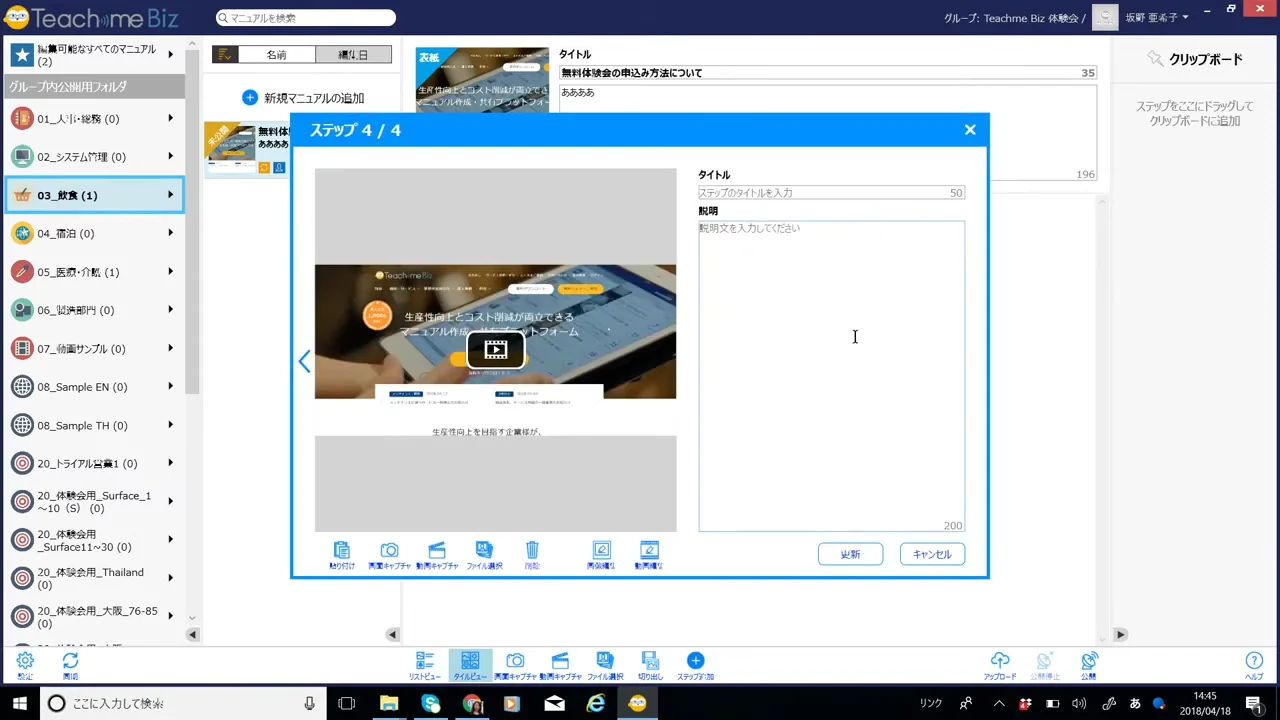Open Internet Explorer from the taskbar
This screenshot has height=720, width=1280.
click(596, 704)
